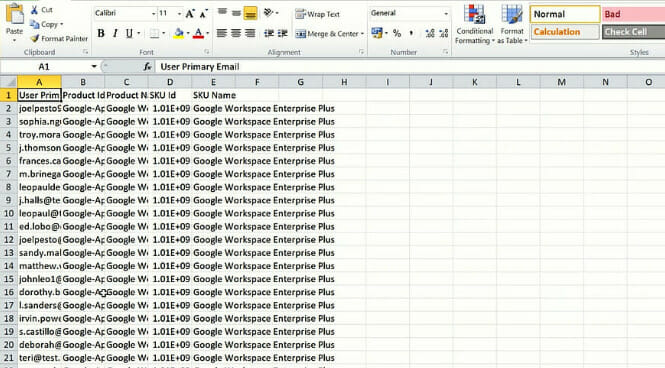This screenshot has height=368, width=665.
Task: Click the Orientation text rotation icon
Action: 268,13
